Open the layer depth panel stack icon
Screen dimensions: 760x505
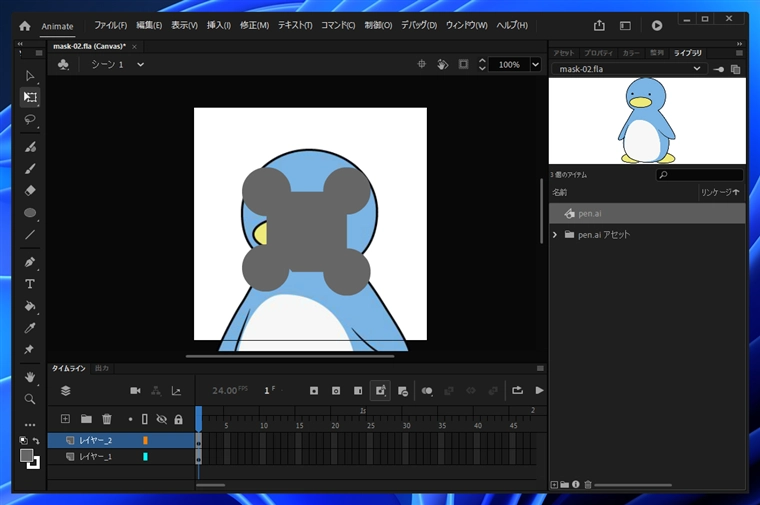[66, 391]
